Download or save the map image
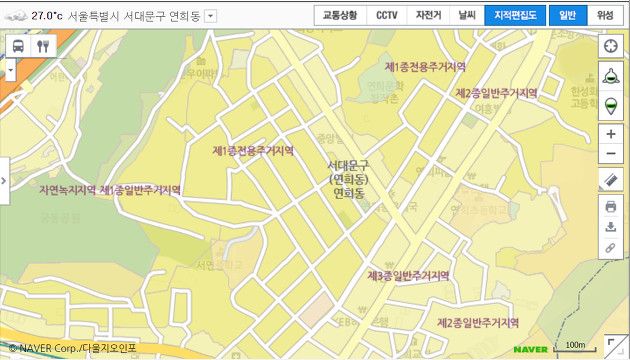Image resolution: width=630 pixels, height=360 pixels. [x=611, y=227]
